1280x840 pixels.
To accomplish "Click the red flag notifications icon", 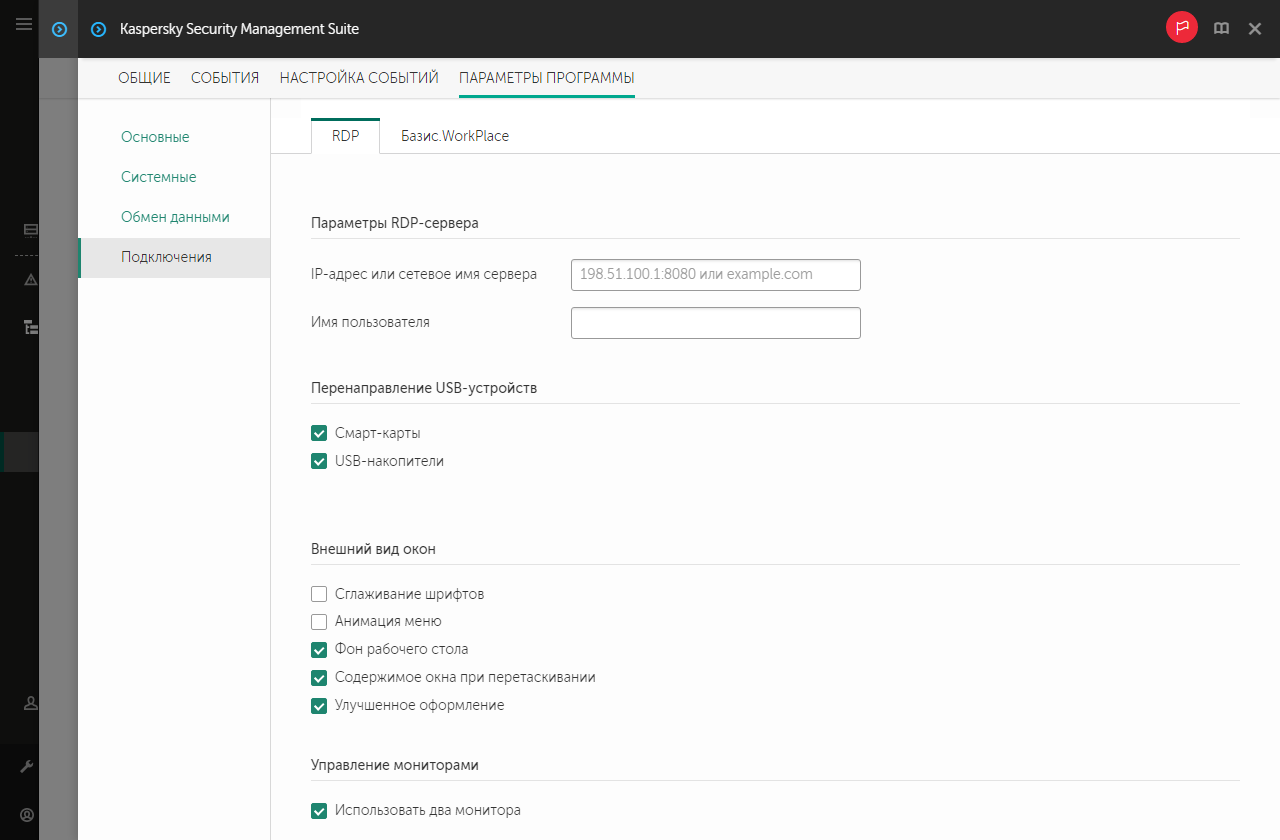I will 1181,29.
